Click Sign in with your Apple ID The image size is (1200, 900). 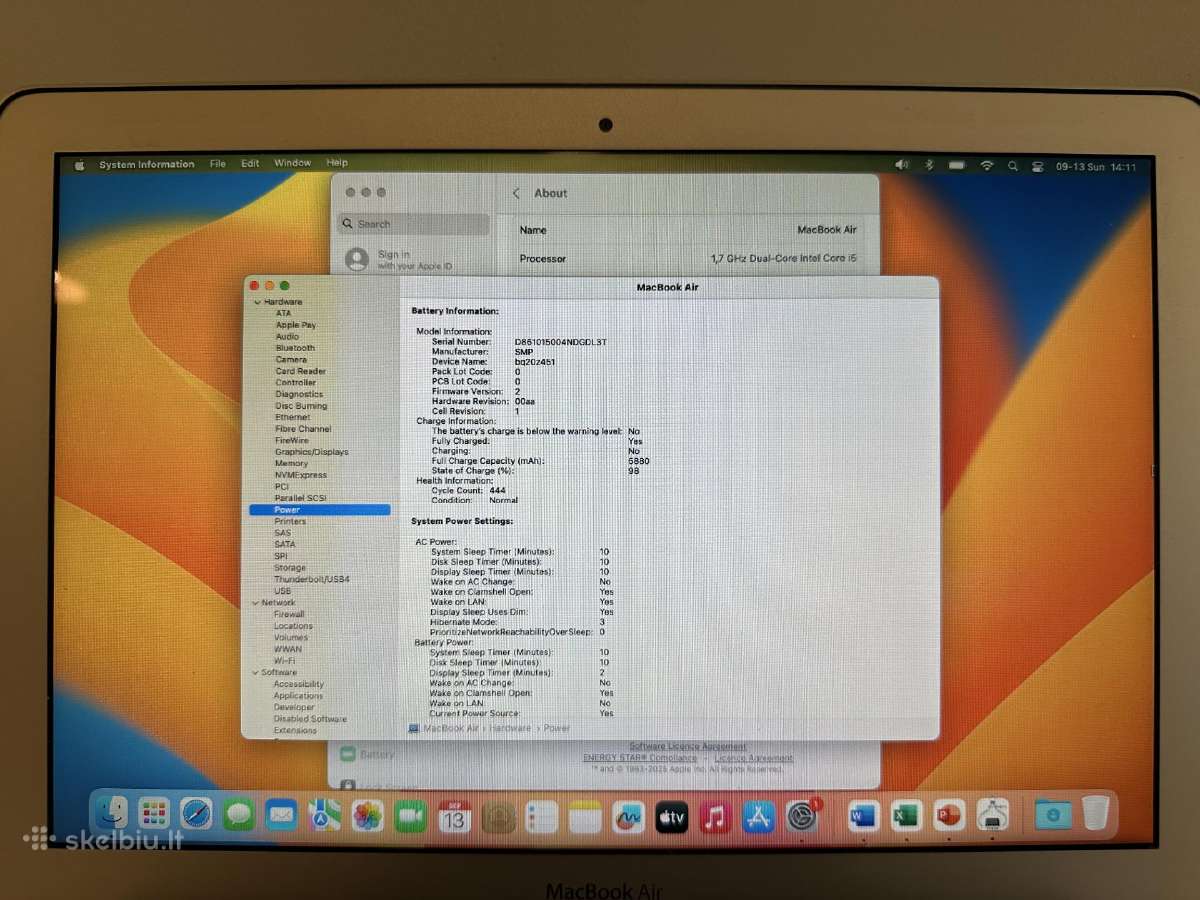[399, 260]
